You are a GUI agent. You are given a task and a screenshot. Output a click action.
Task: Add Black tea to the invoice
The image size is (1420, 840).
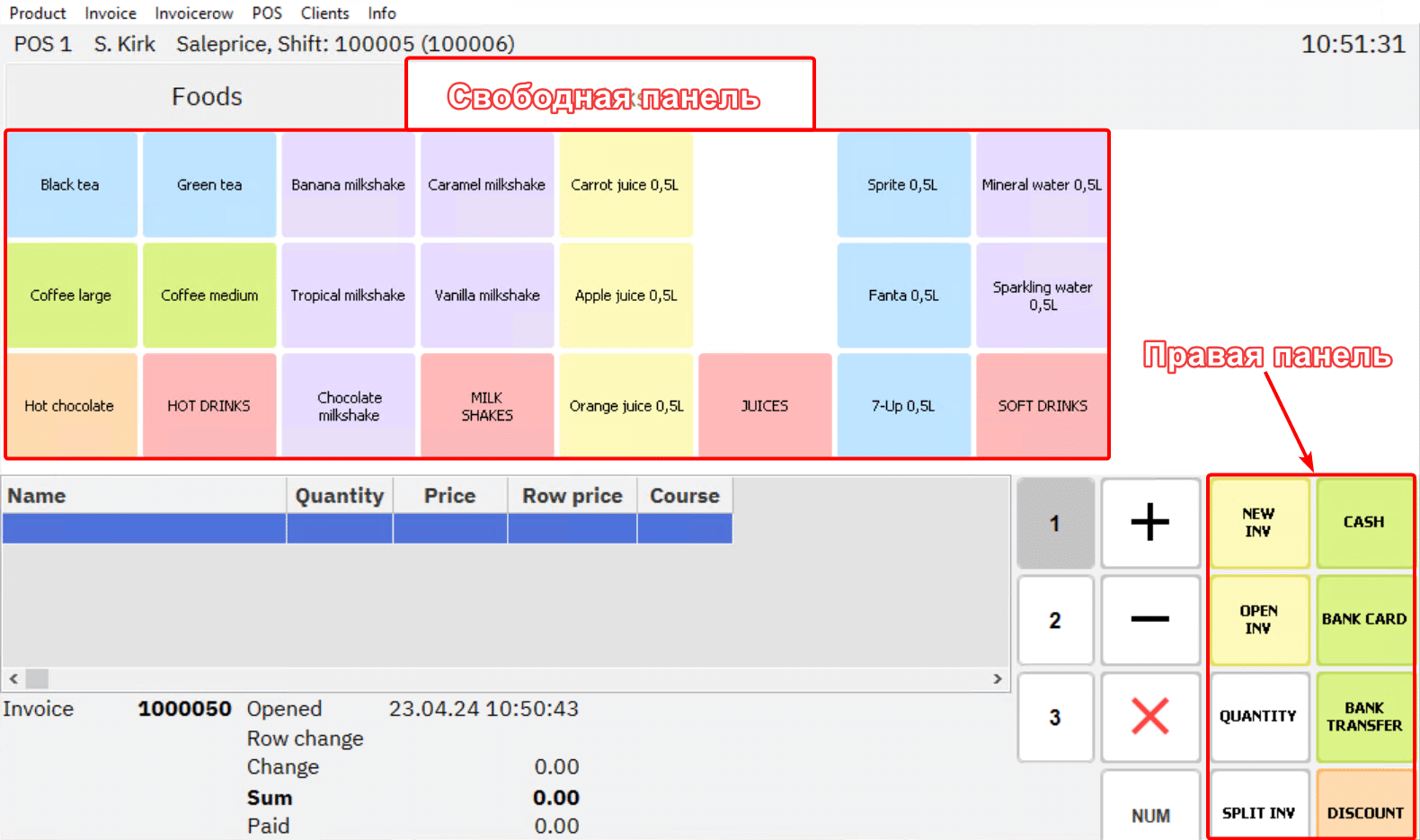pyautogui.click(x=70, y=185)
